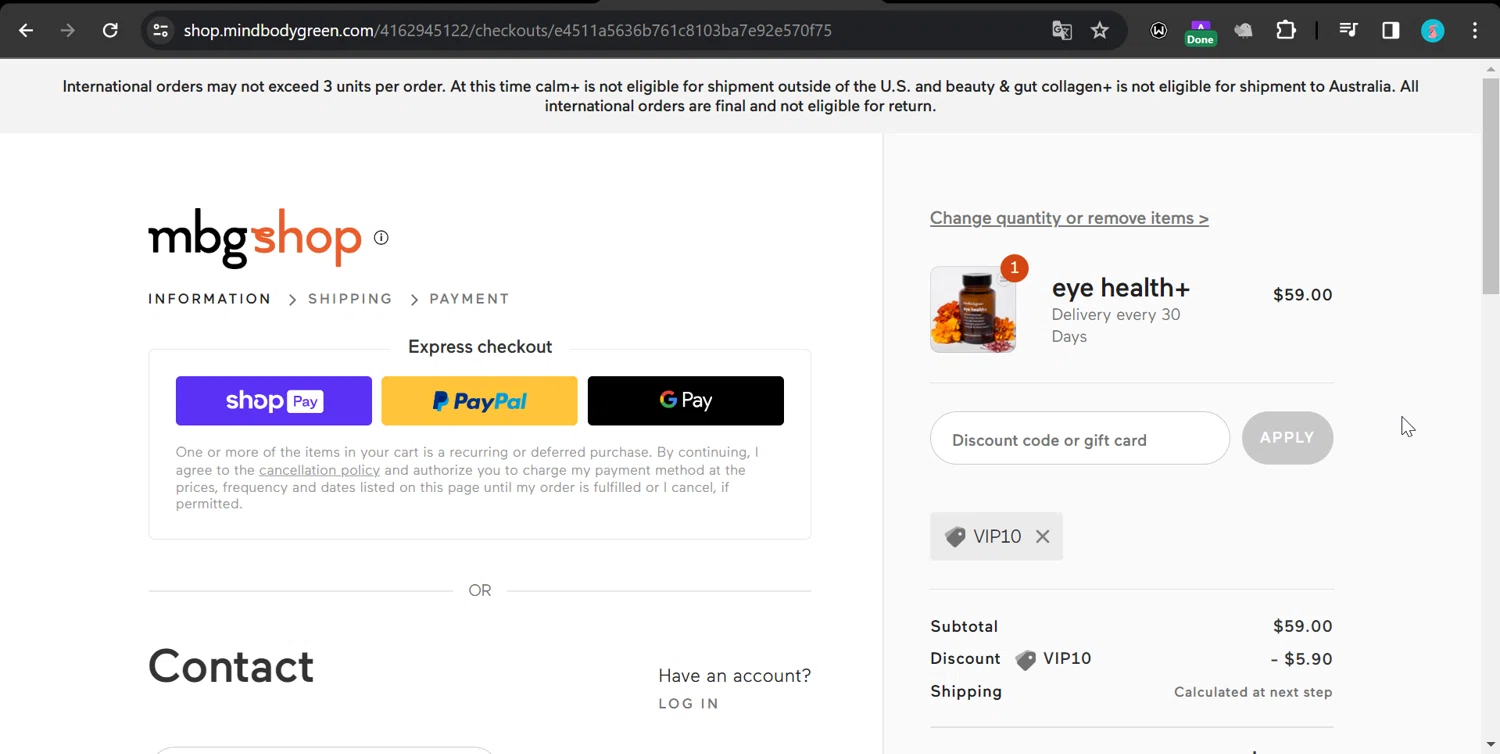Open the circular W extension icon
Screen dimensions: 1500x754
click(x=1158, y=30)
